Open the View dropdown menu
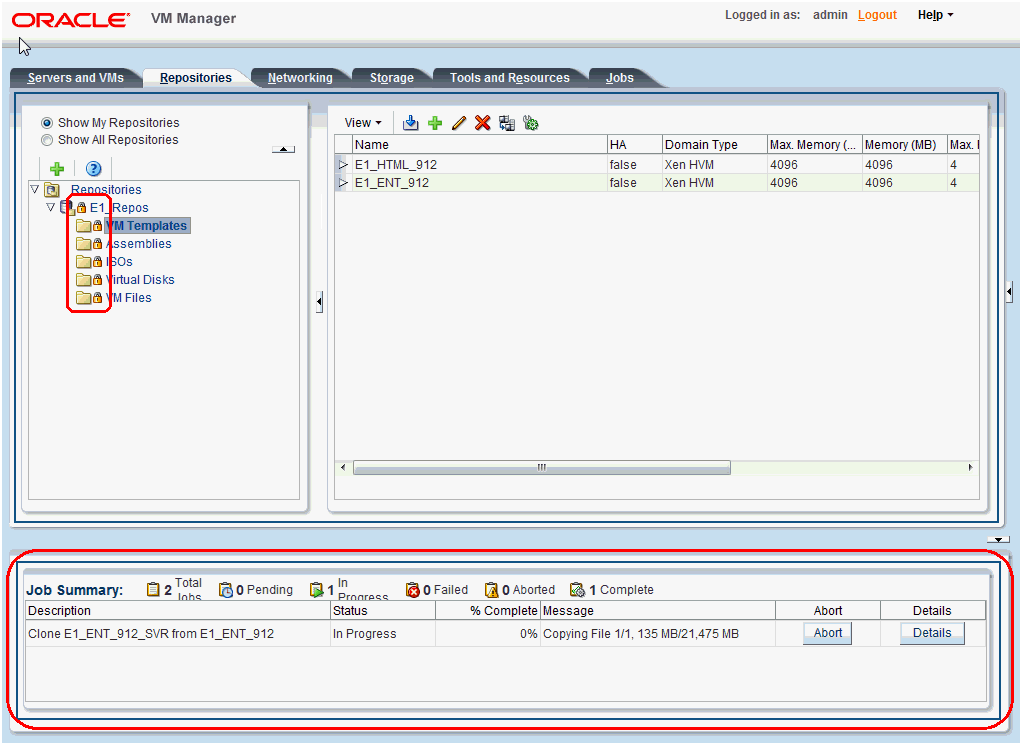Image resolution: width=1022 pixels, height=745 pixels. [363, 123]
